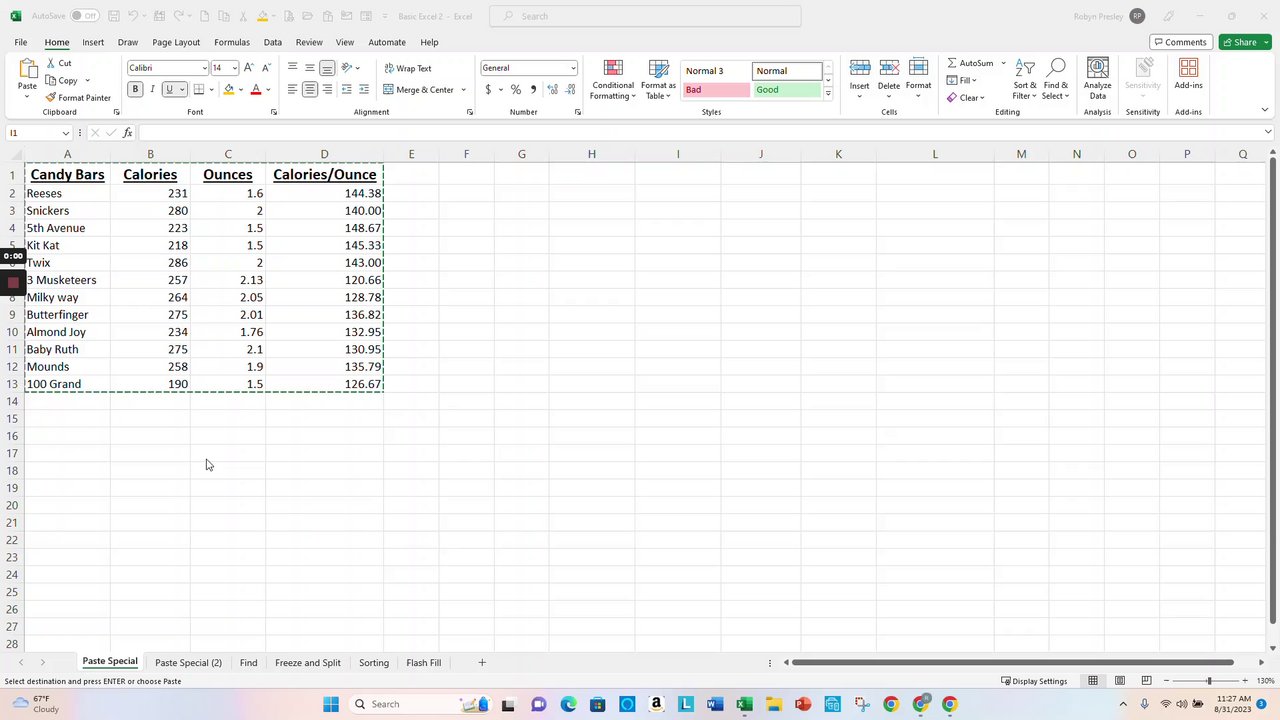Click the Increase Indent icon
This screenshot has height=720, width=1280.
point(364,89)
